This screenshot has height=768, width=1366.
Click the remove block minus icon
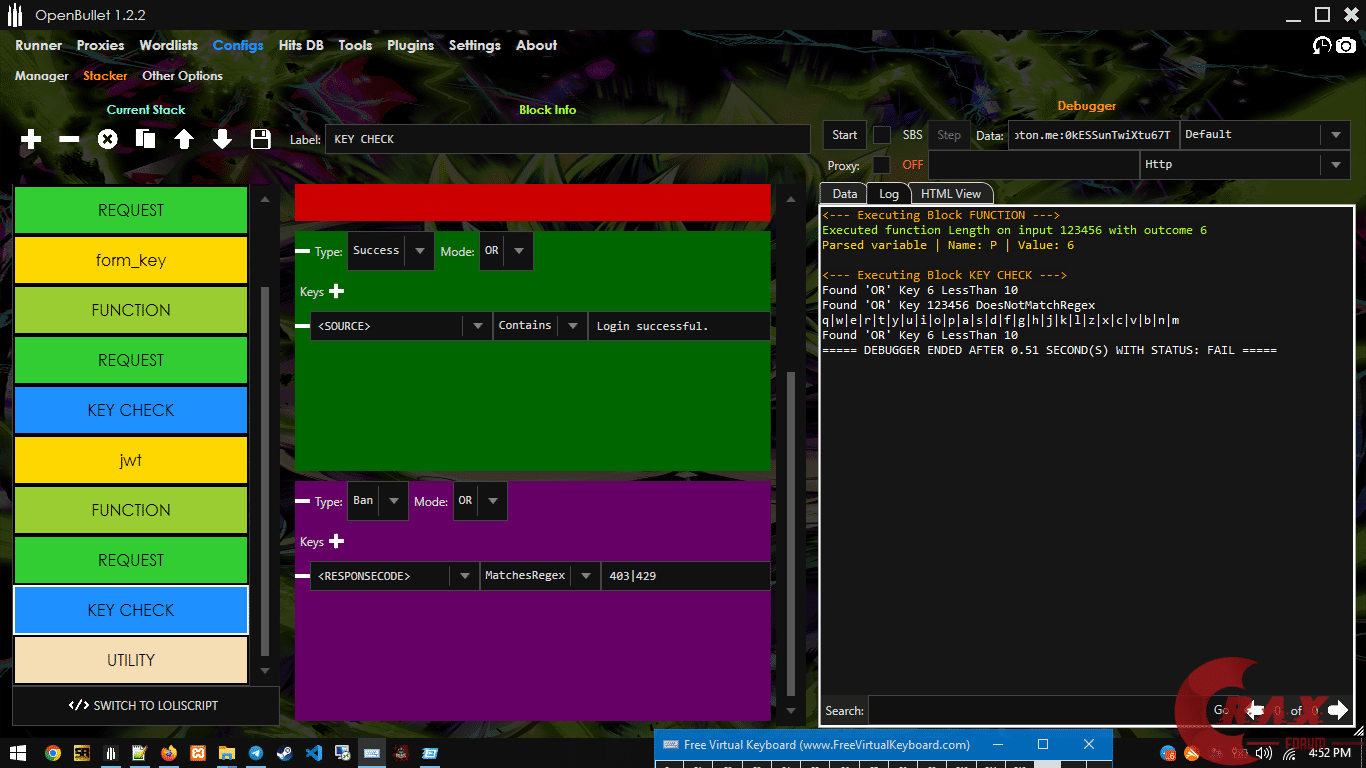69,139
